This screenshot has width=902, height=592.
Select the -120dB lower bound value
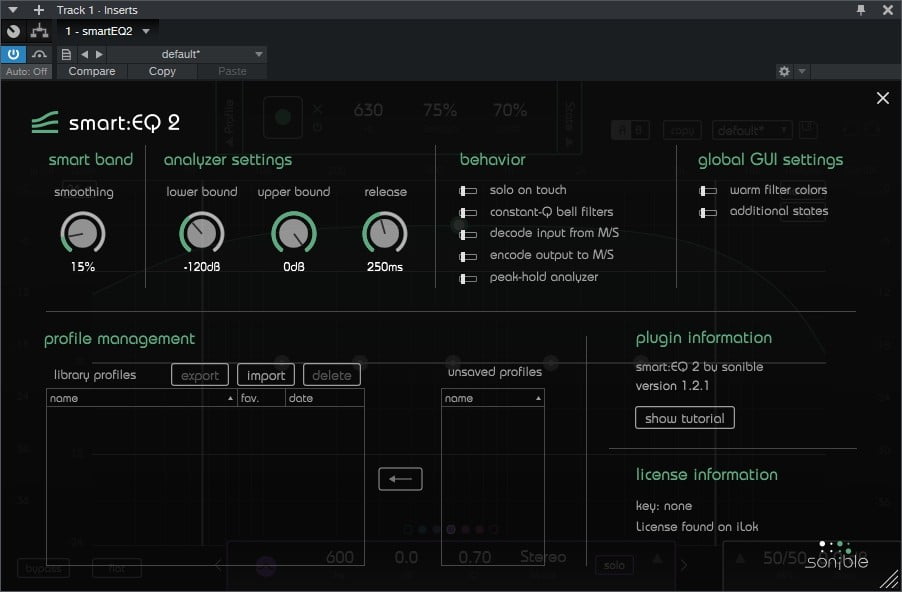201,267
